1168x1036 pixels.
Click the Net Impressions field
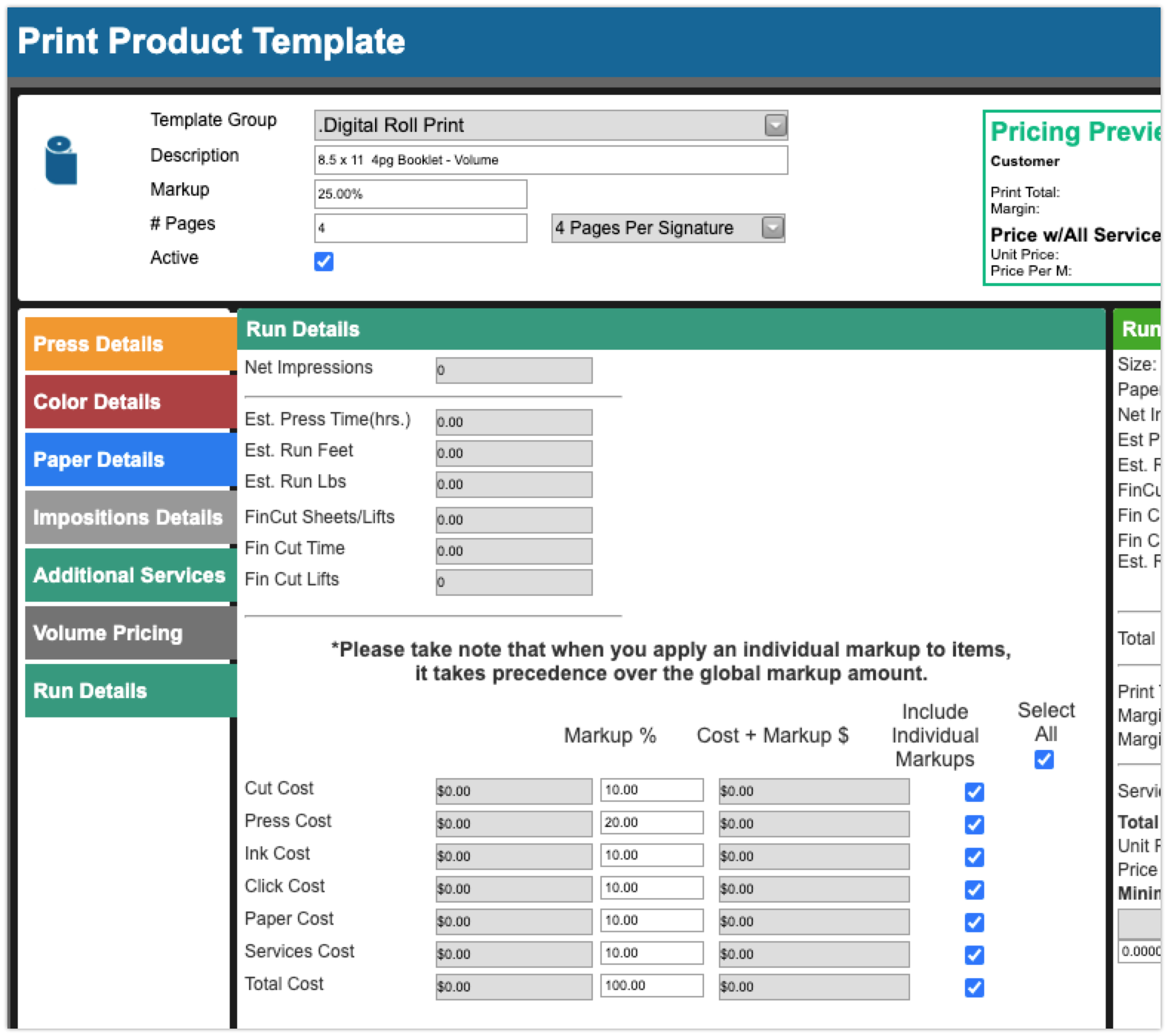coord(514,371)
